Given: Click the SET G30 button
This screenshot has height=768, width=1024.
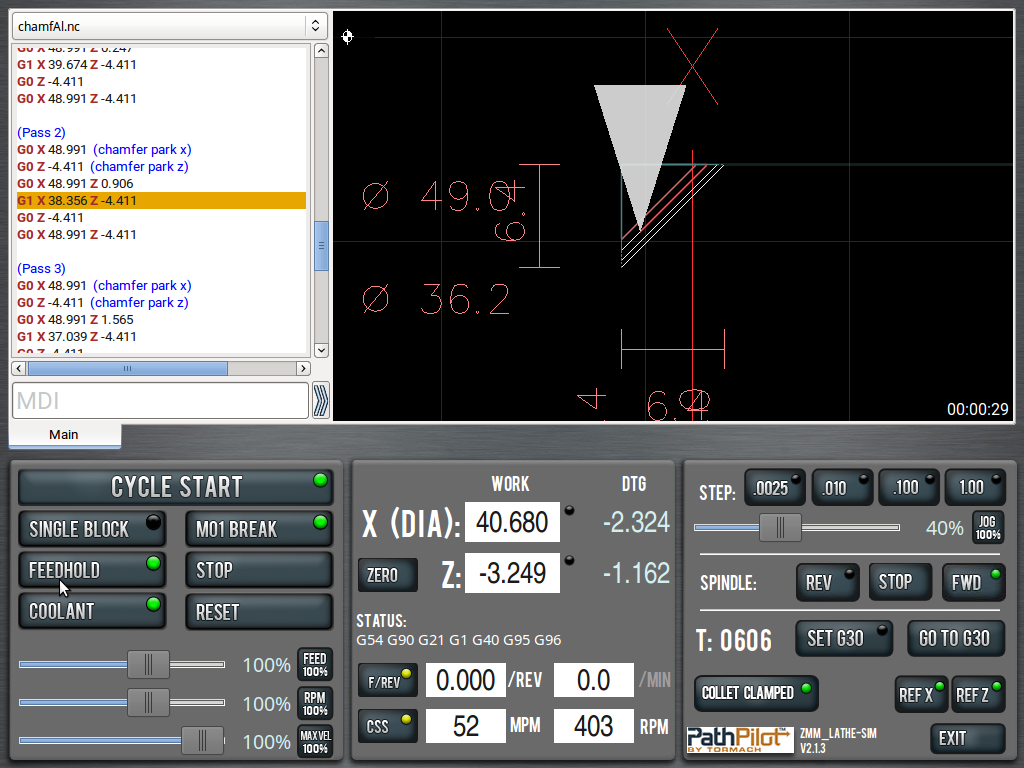Looking at the screenshot, I should tap(843, 639).
